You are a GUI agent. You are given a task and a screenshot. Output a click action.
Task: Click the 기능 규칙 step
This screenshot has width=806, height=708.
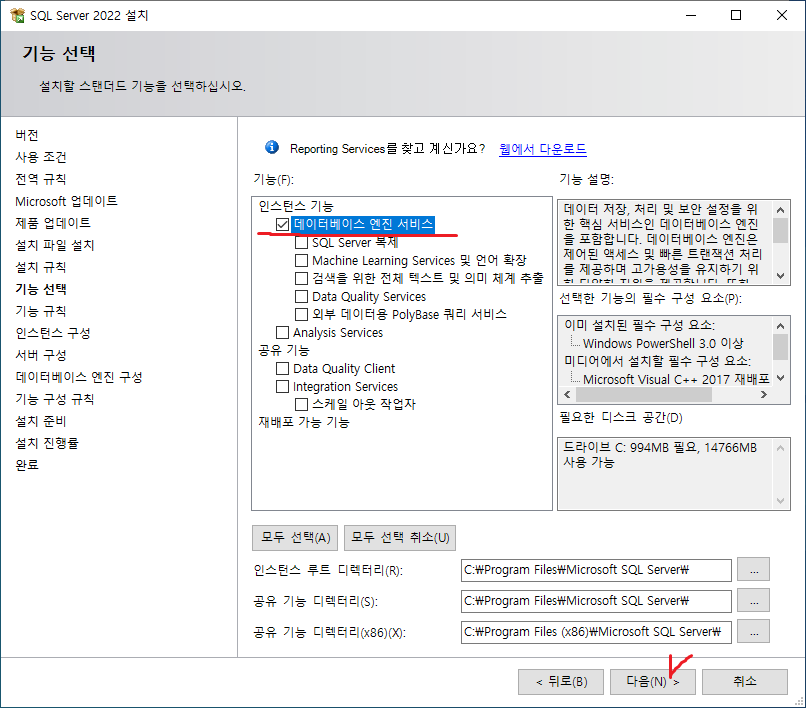pos(41,311)
